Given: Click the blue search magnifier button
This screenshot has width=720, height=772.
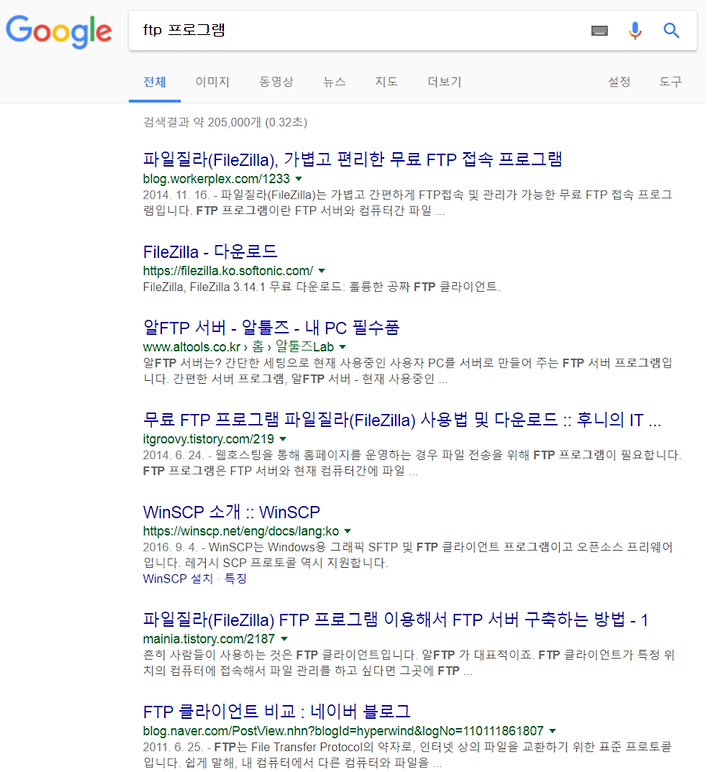Looking at the screenshot, I should tap(671, 31).
